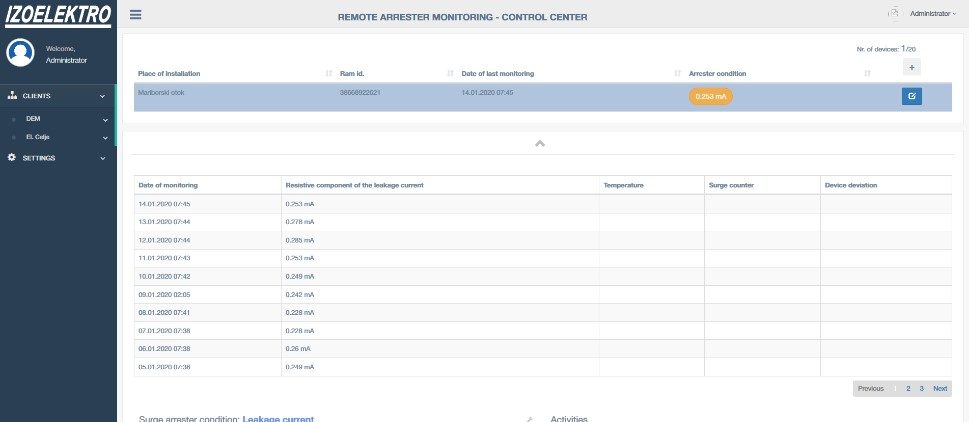
Task: Click the Device deviation column header
Action: 886,185
